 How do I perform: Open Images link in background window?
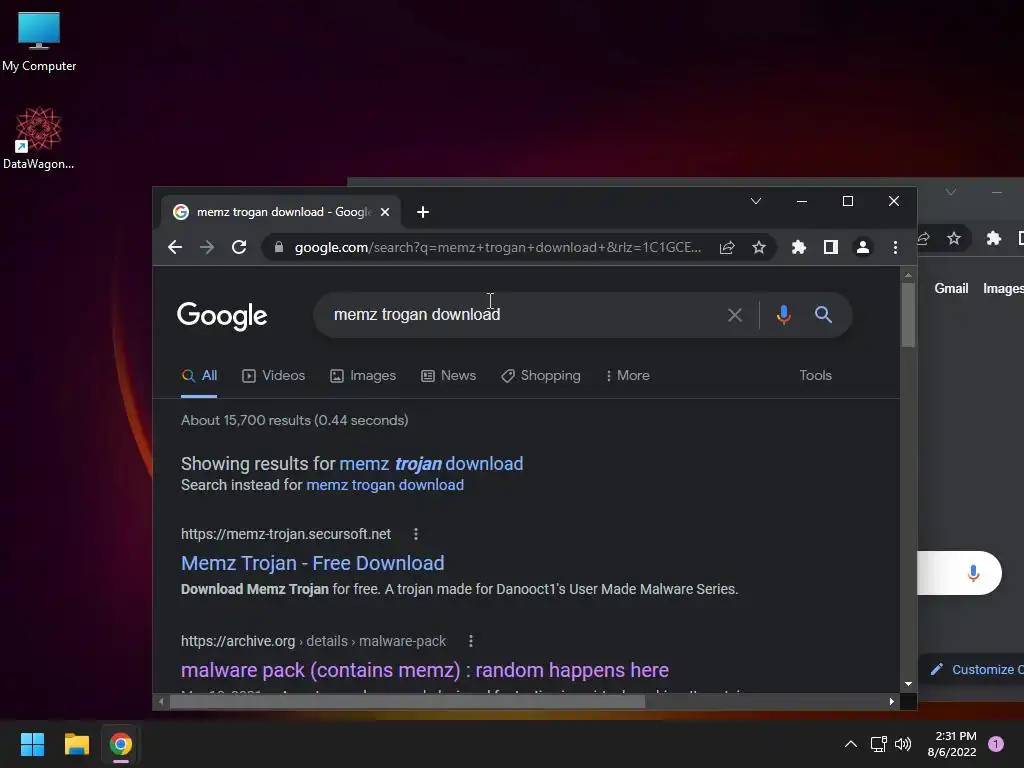[x=1003, y=289]
